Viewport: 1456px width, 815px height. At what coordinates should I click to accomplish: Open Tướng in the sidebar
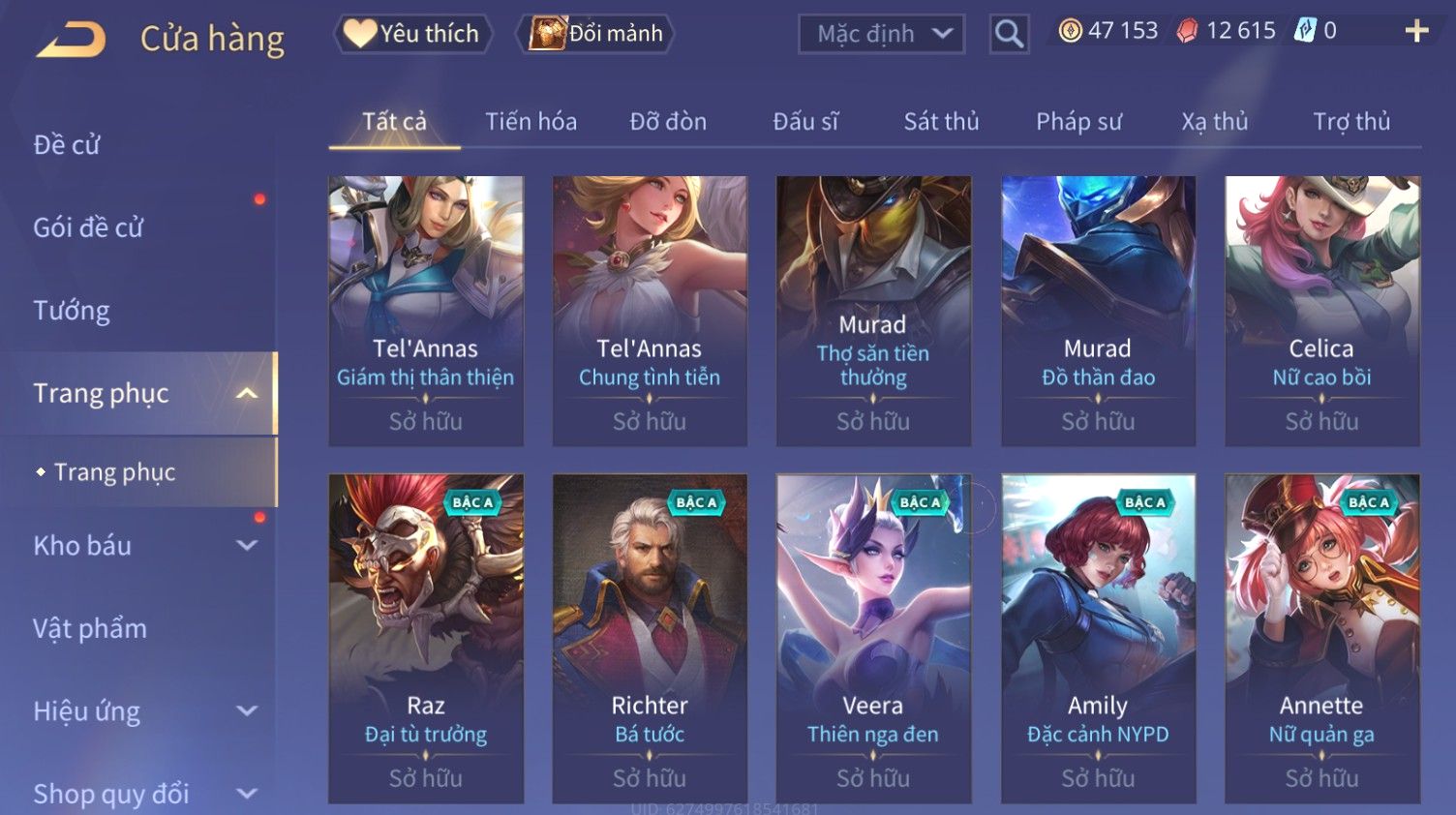(72, 311)
